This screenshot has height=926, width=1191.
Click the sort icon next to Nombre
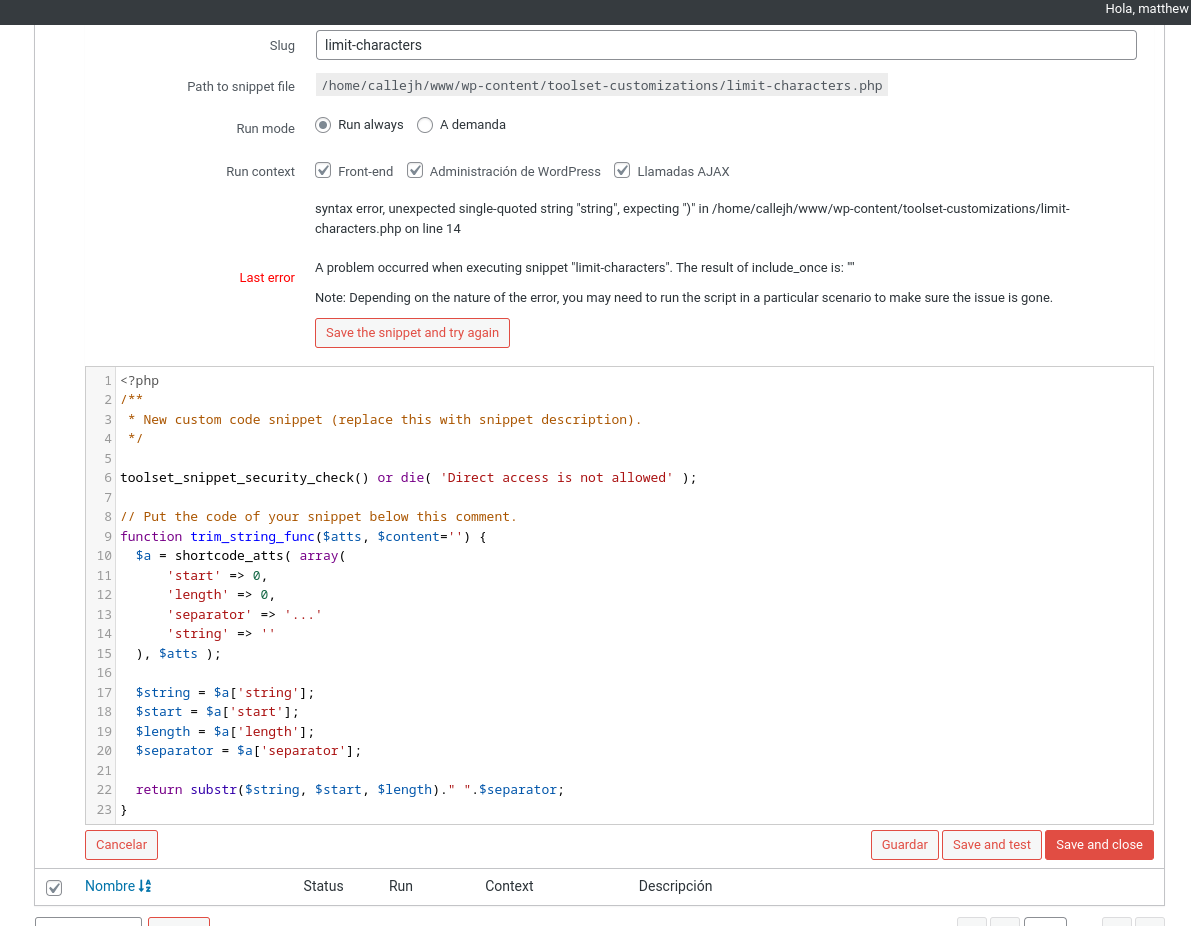pyautogui.click(x=145, y=886)
